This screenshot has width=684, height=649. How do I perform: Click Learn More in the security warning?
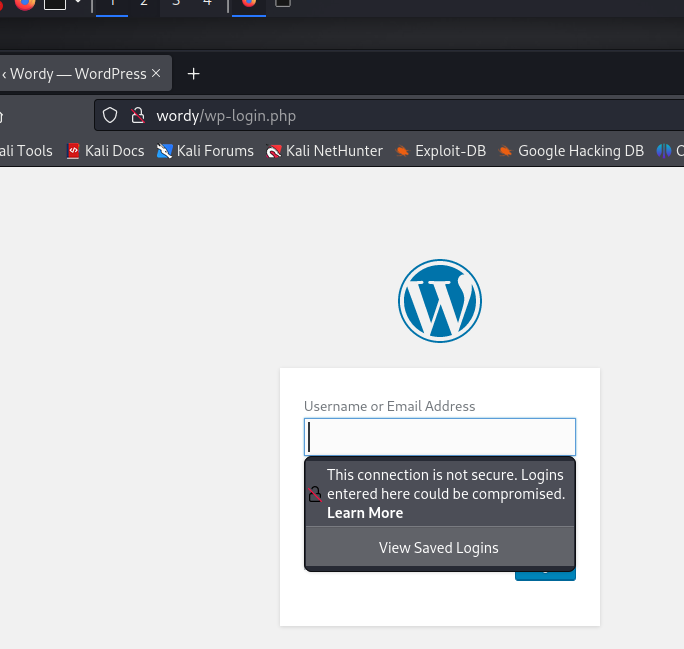point(365,513)
